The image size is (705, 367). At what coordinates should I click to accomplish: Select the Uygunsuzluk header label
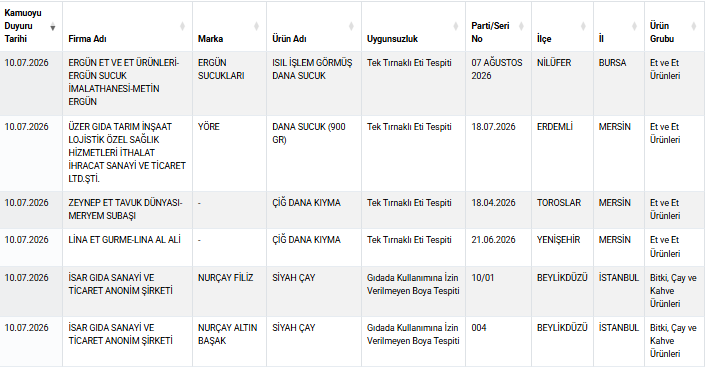pyautogui.click(x=392, y=39)
